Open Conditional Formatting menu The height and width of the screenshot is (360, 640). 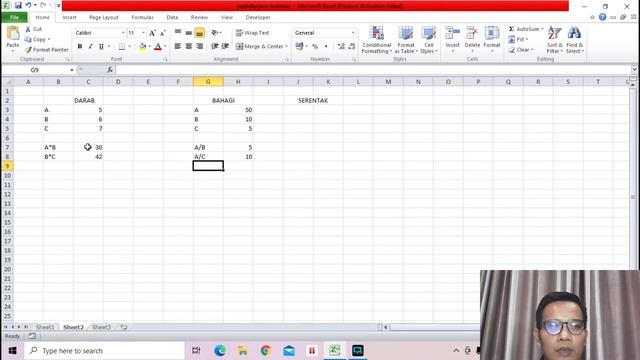coord(377,40)
